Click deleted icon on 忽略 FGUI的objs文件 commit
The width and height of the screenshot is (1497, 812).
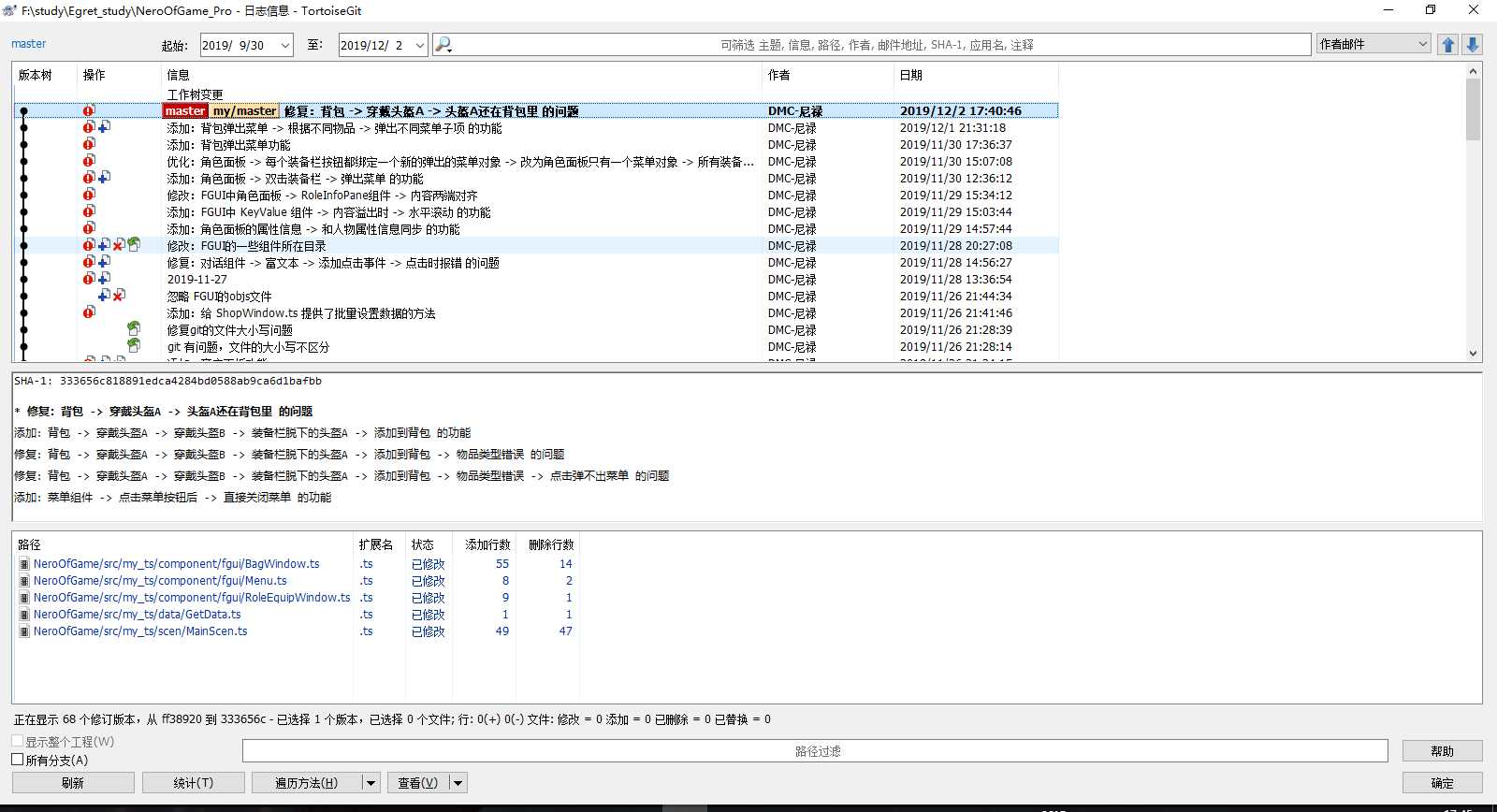[119, 296]
